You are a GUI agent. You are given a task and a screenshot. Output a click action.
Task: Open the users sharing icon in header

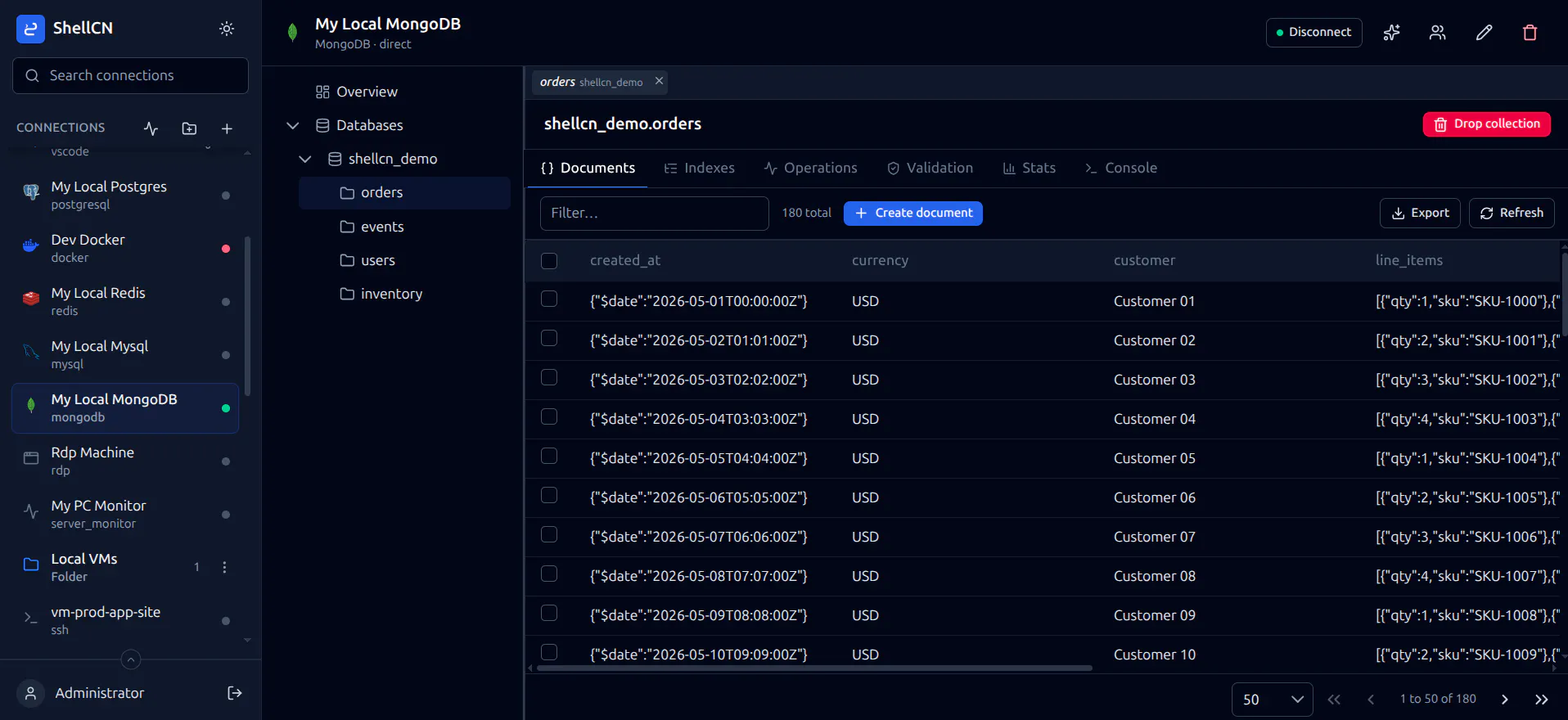click(x=1437, y=33)
